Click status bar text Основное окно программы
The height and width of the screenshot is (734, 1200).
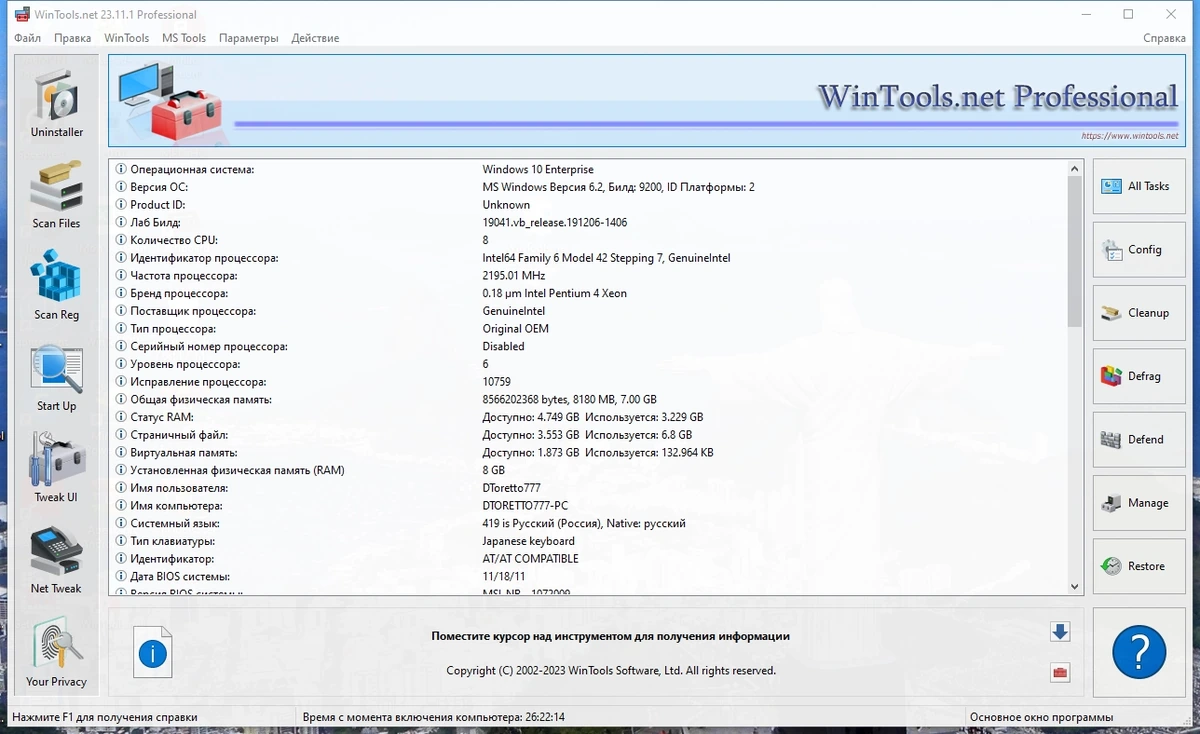[1041, 717]
